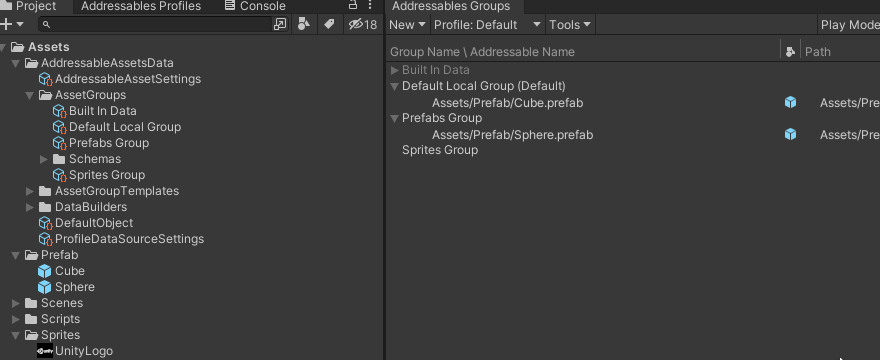880x360 pixels.
Task: Select the Prefab folder label in Project
Action: 59,255
